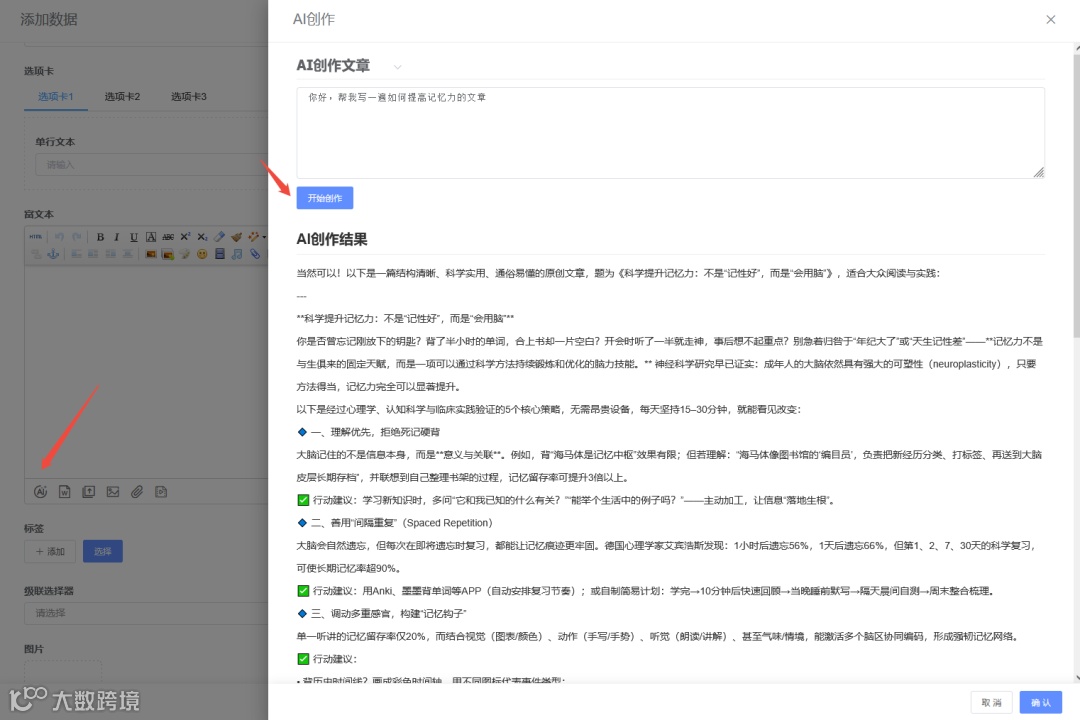Click the eraser clear-format icon
This screenshot has width=1080, height=720.
coord(219,237)
